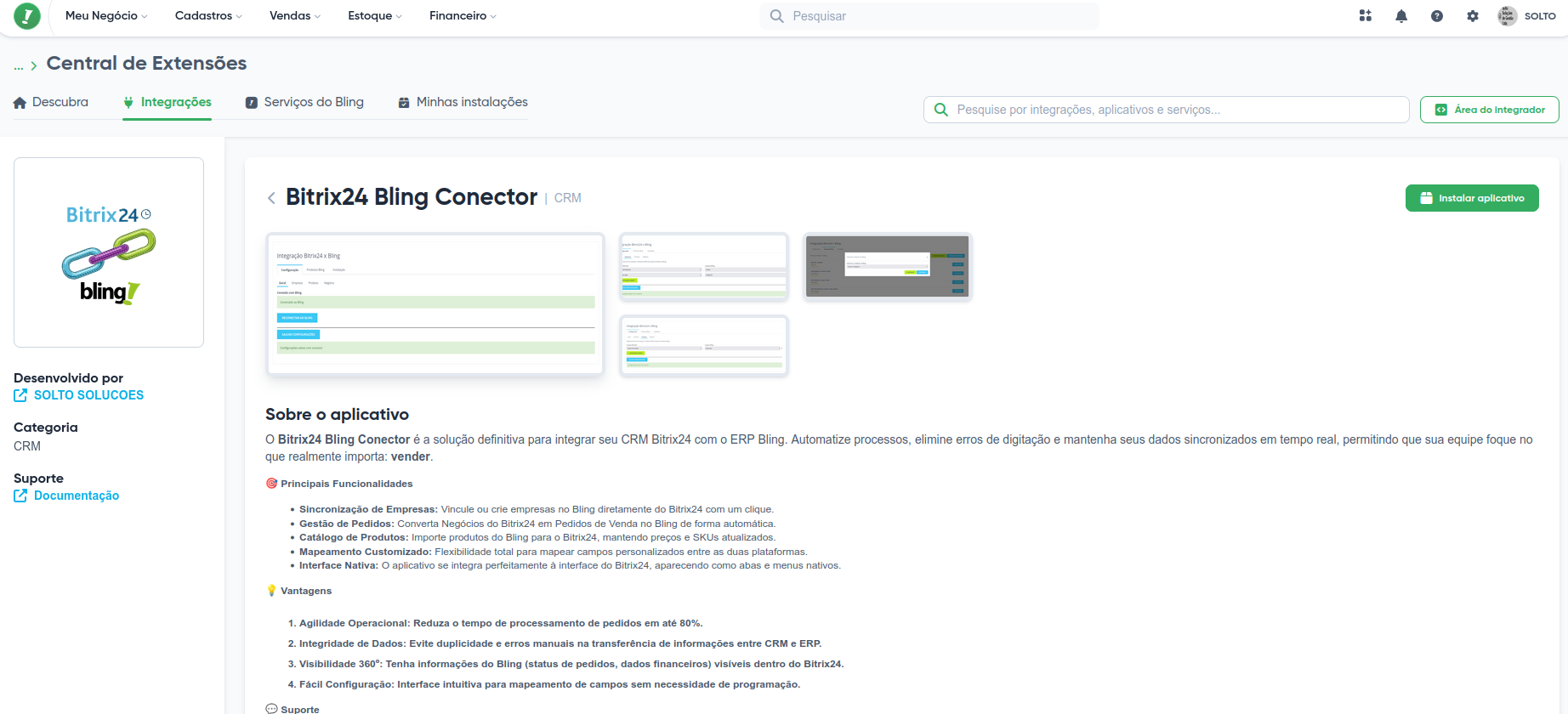
Task: Open the top middle screenshot thumbnail
Action: (x=704, y=267)
